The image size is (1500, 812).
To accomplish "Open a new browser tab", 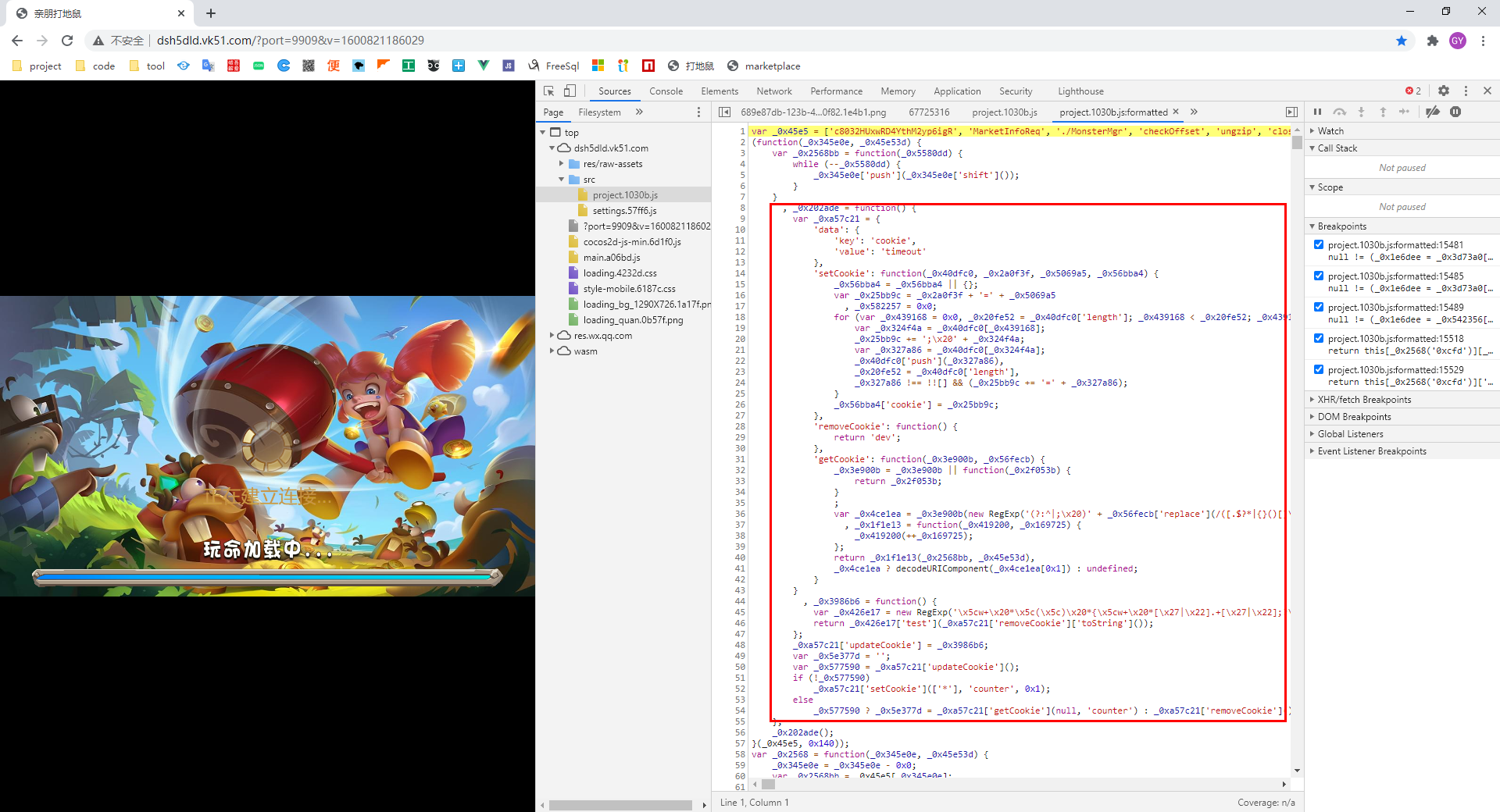I will click(x=211, y=13).
